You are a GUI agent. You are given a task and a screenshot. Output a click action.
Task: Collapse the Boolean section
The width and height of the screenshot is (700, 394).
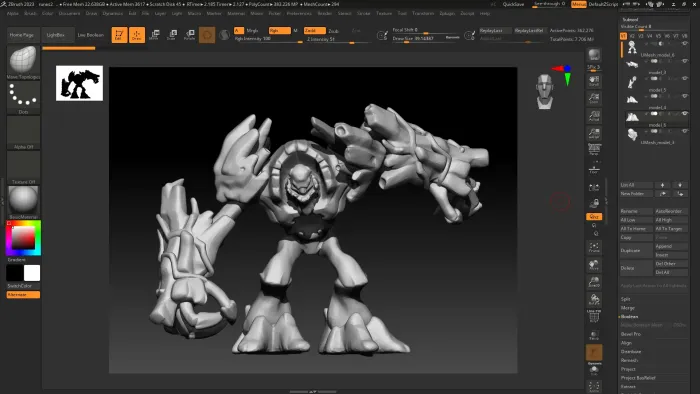(x=629, y=316)
